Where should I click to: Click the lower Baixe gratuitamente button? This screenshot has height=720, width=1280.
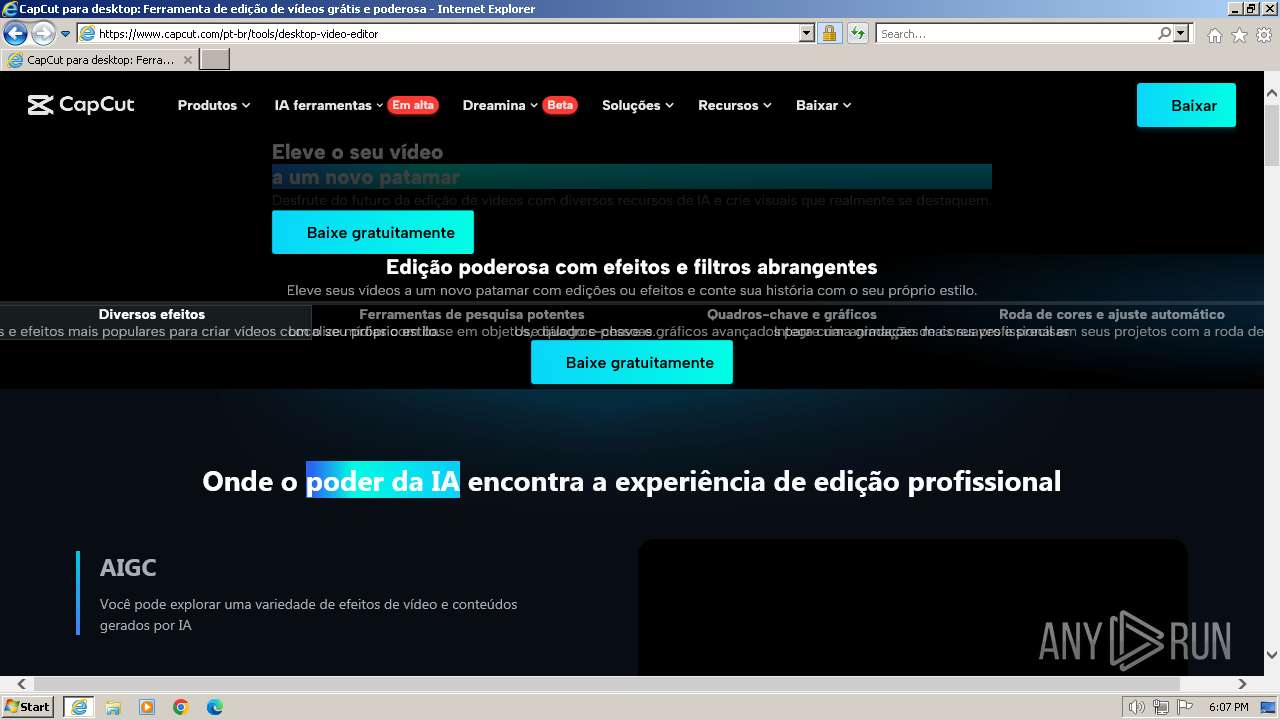pyautogui.click(x=632, y=362)
